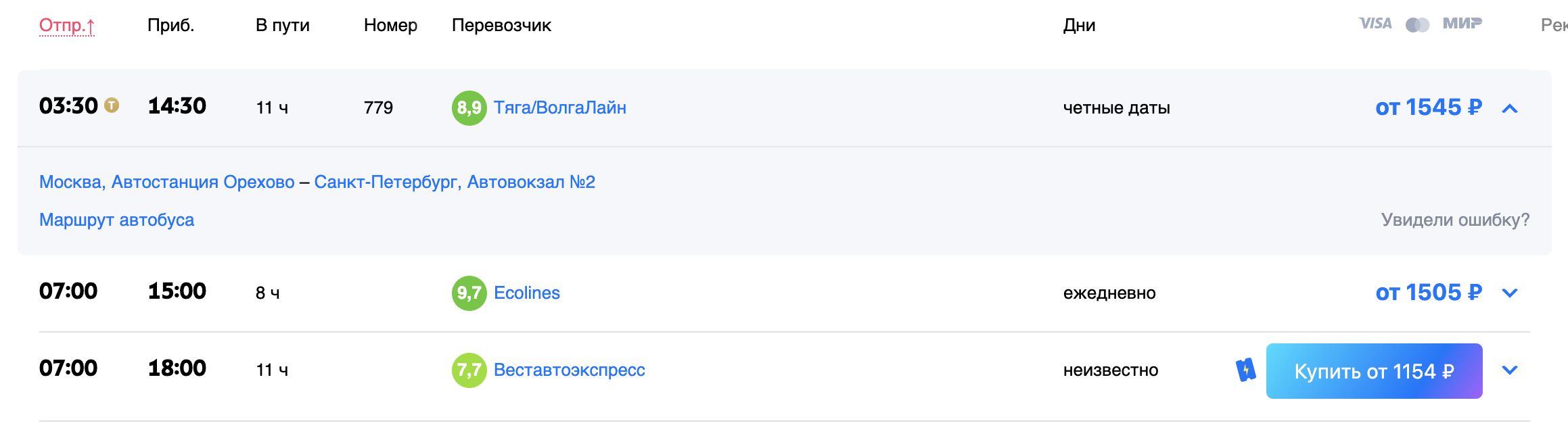Open Санкт-Петербург, Автовокзал №2 station link
The width and height of the screenshot is (1568, 438).
455,182
